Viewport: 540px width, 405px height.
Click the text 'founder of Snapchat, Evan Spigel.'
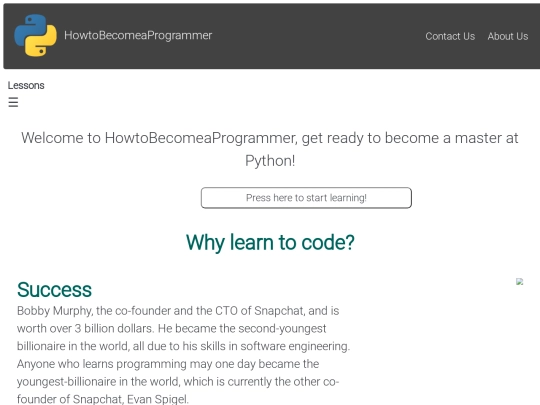103,399
